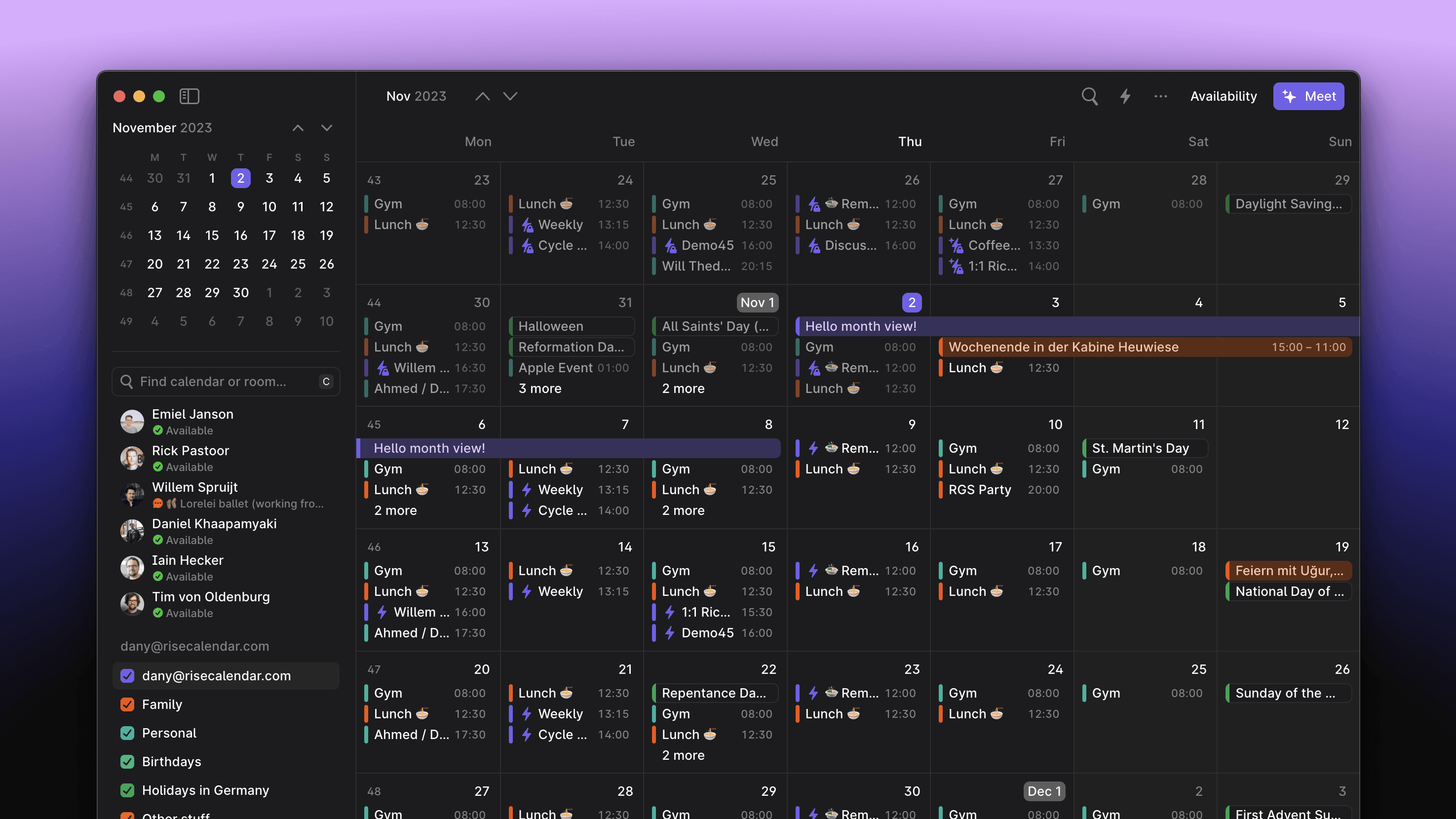Go to previous month in main calendar header
1456x819 pixels.
pyautogui.click(x=482, y=96)
